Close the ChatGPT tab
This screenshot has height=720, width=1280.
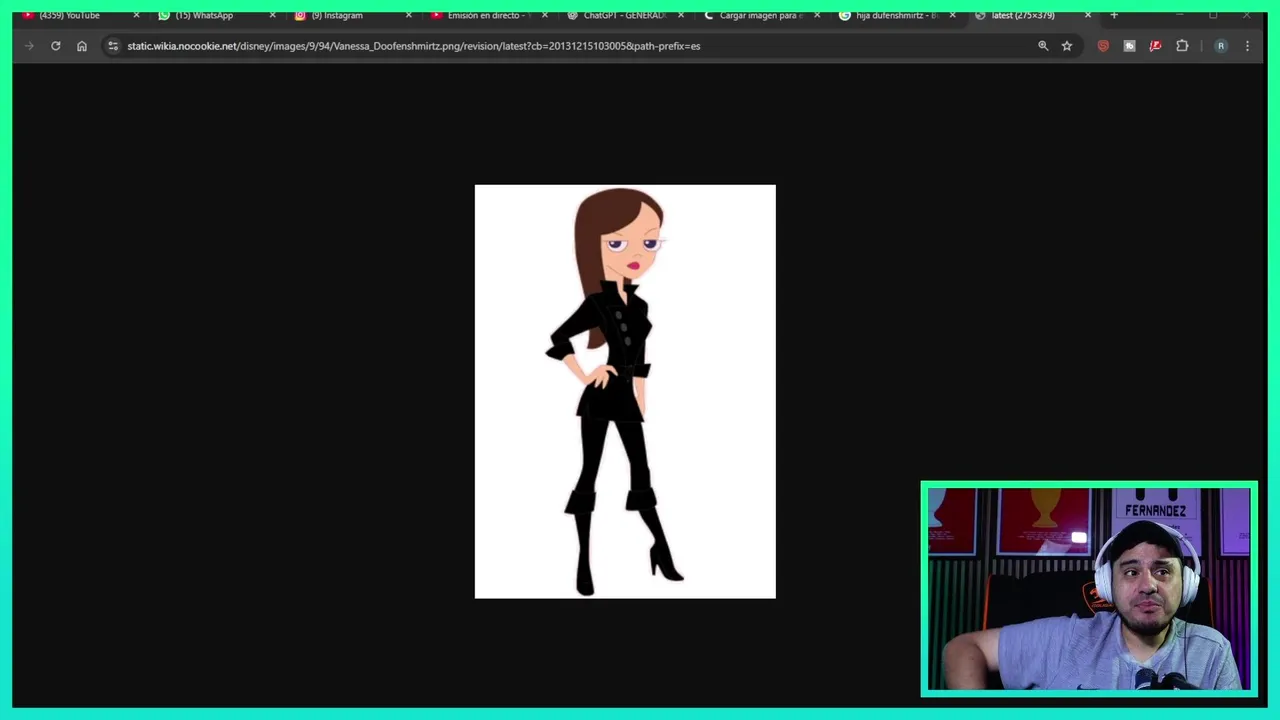click(681, 15)
